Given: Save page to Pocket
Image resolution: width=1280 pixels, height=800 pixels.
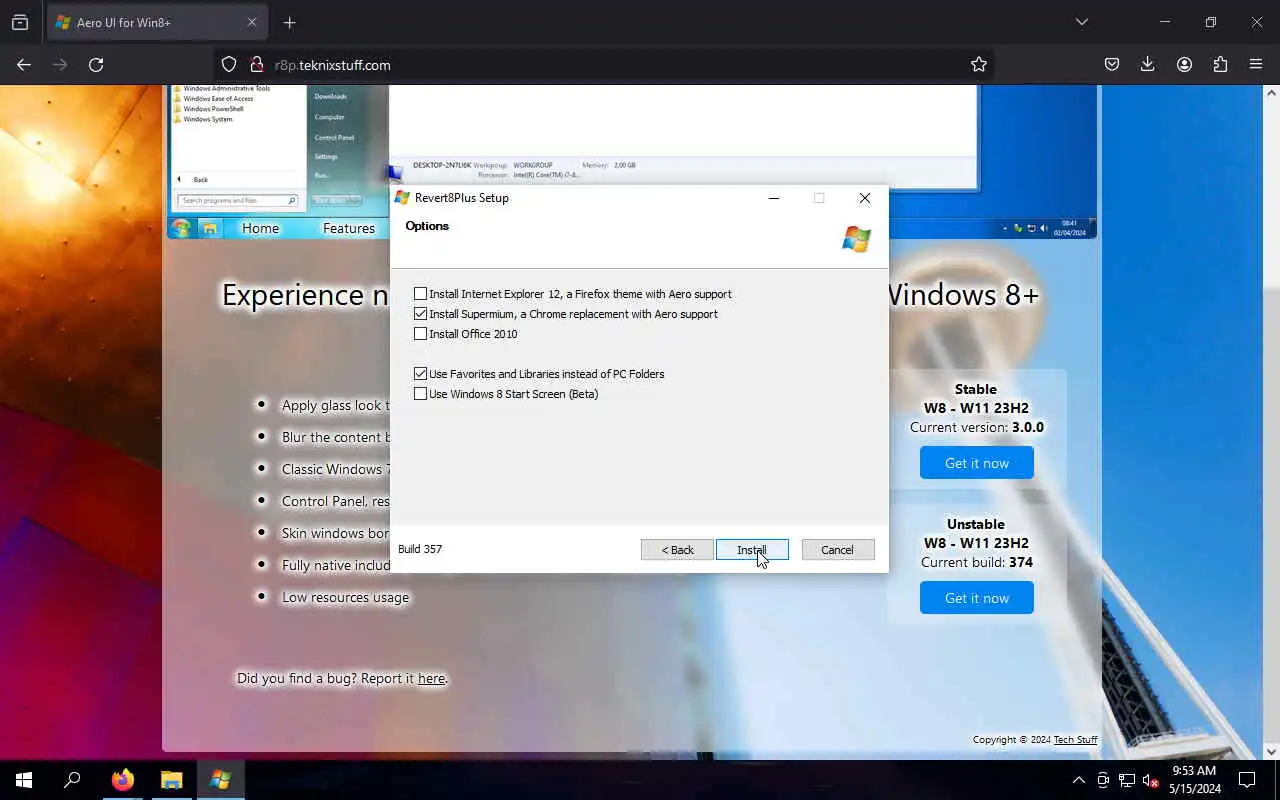Looking at the screenshot, I should 1112,64.
